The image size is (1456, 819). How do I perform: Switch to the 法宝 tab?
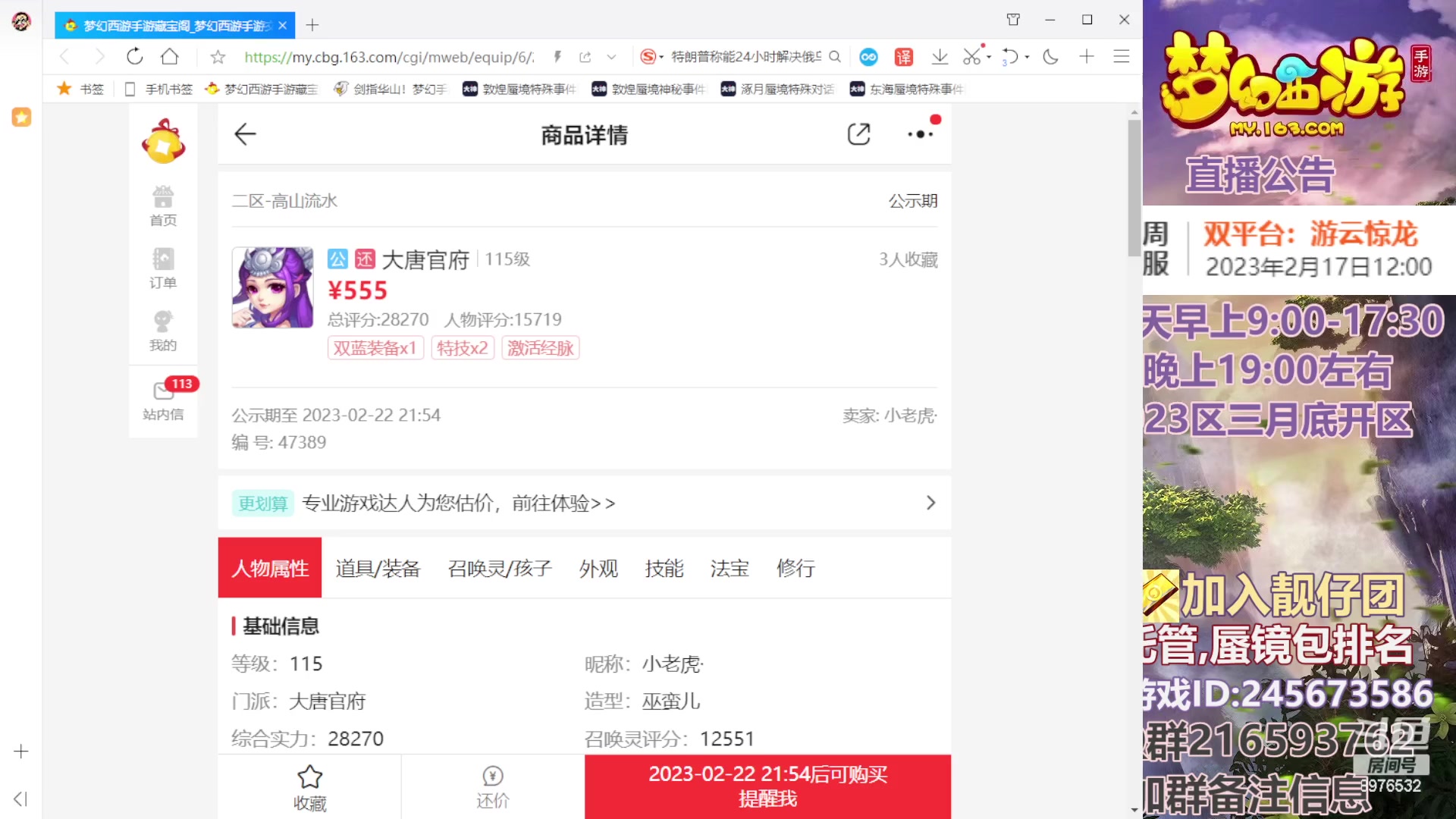pyautogui.click(x=730, y=568)
